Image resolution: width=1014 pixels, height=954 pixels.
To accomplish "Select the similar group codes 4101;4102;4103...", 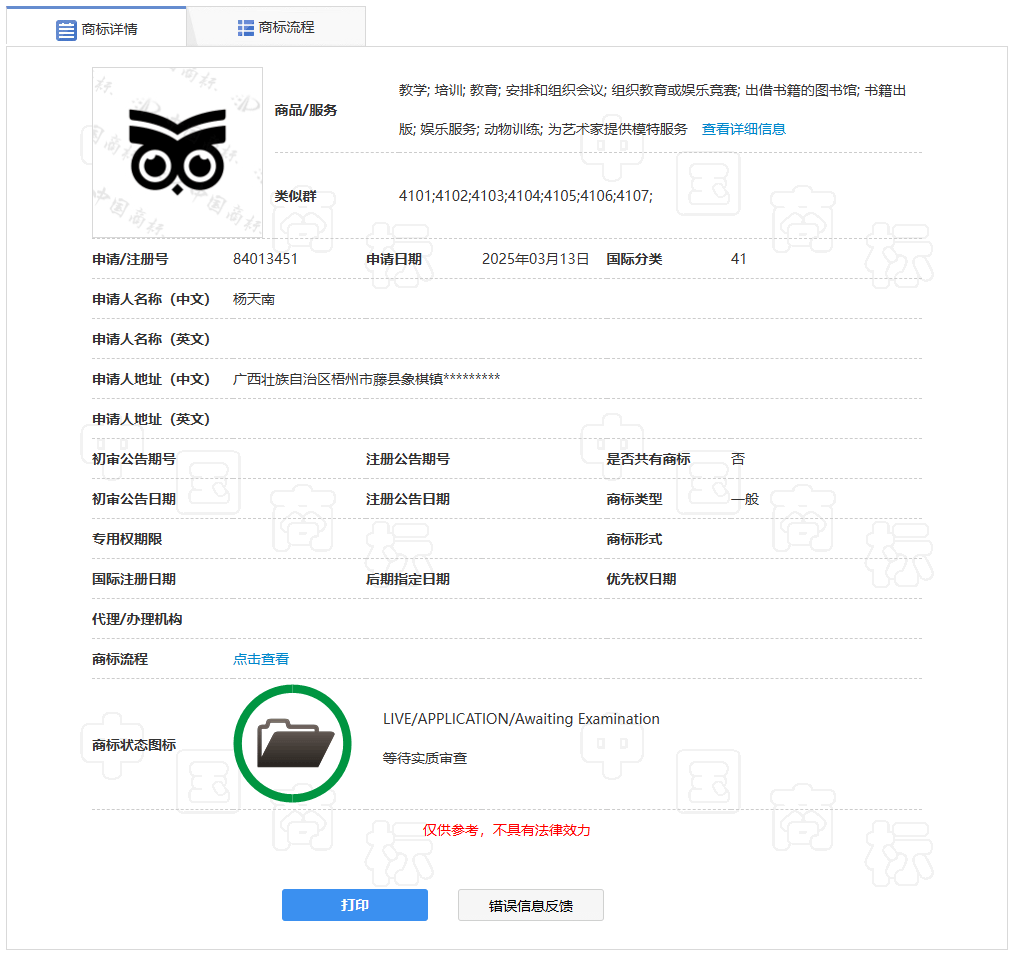I will 453,196.
